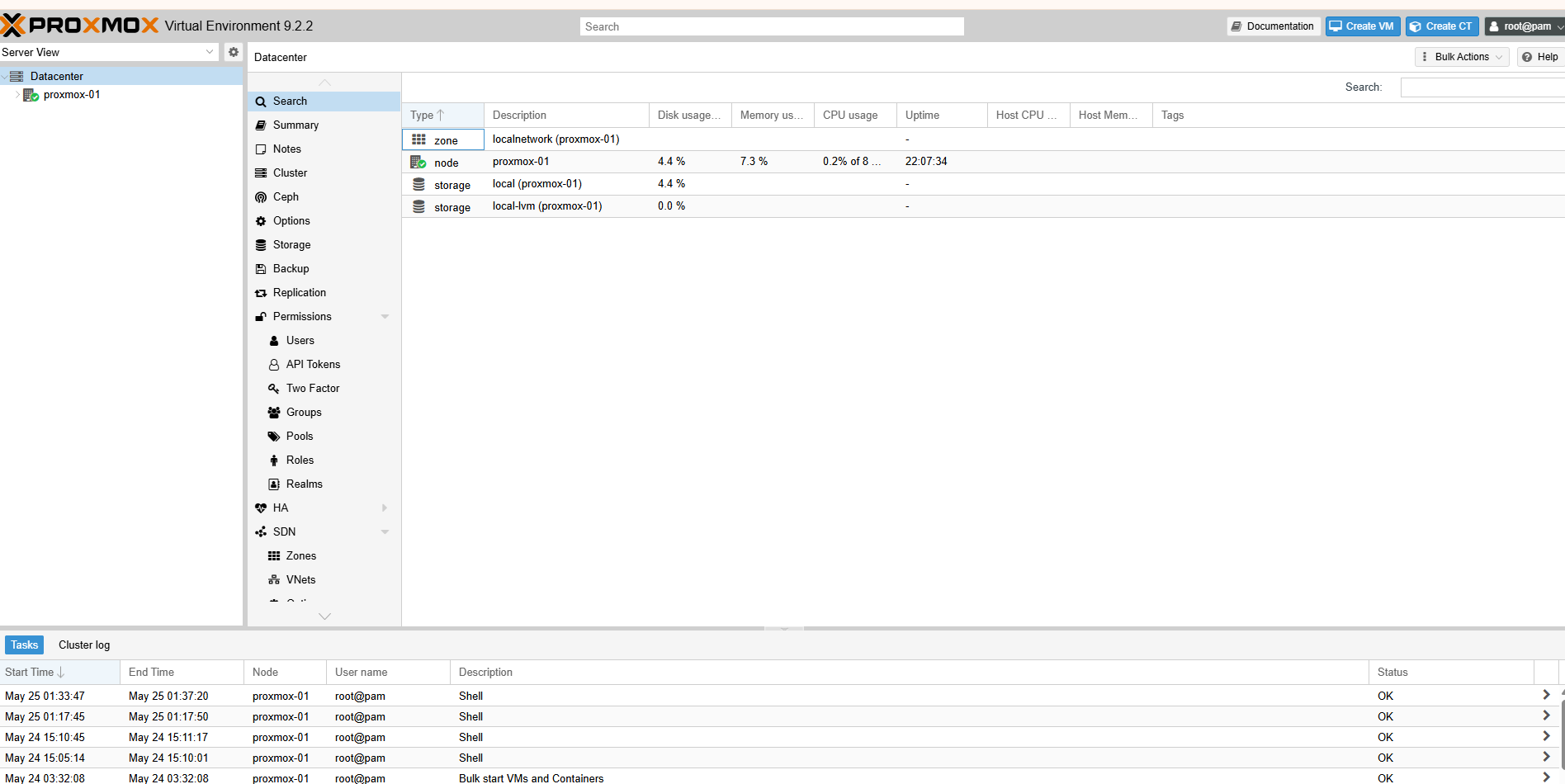Open the HA heartbeat icon

click(261, 508)
